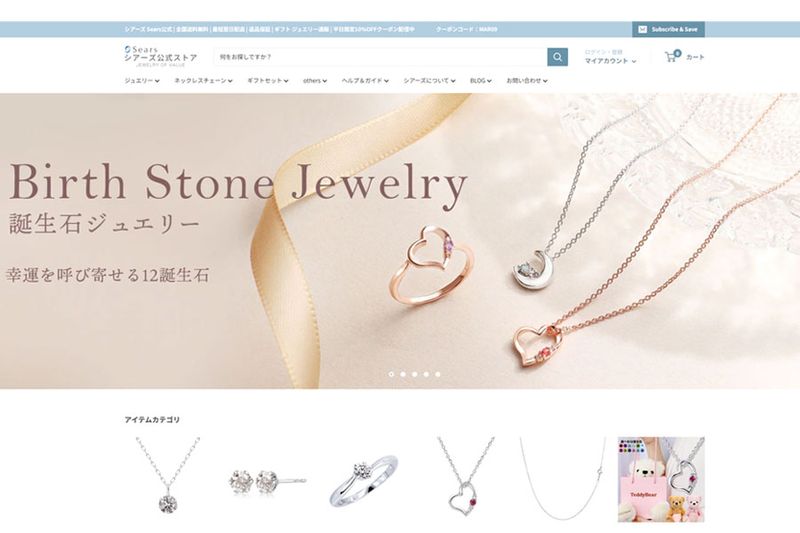Open the stud earrings category thumbnail

tap(267, 480)
